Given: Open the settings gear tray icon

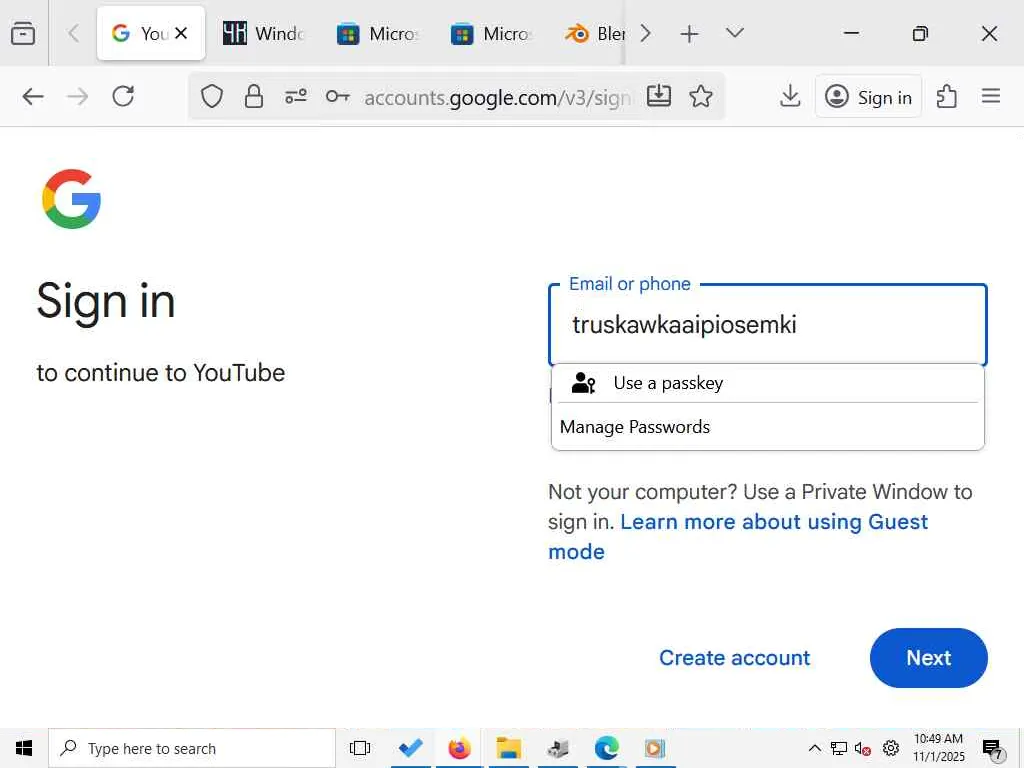Looking at the screenshot, I should (891, 748).
